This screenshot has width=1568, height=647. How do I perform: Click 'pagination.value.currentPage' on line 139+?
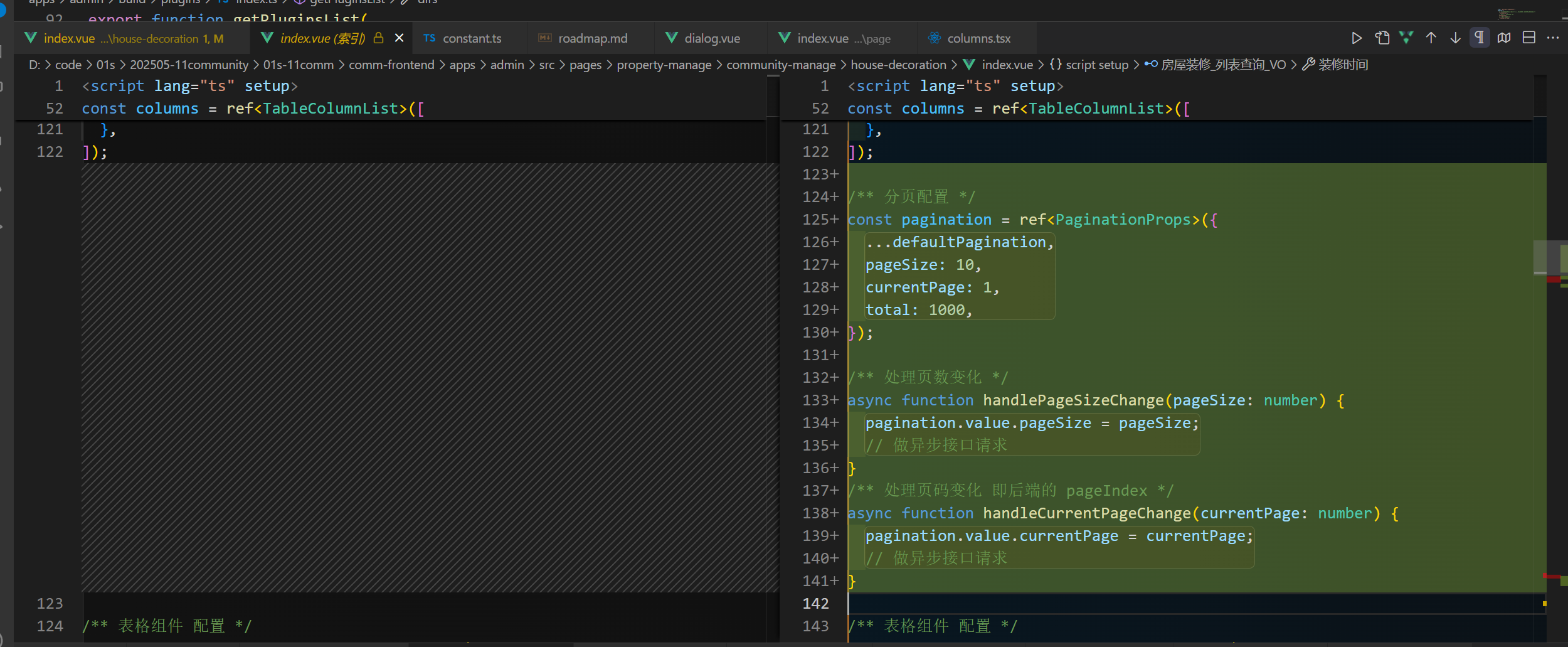(x=992, y=535)
